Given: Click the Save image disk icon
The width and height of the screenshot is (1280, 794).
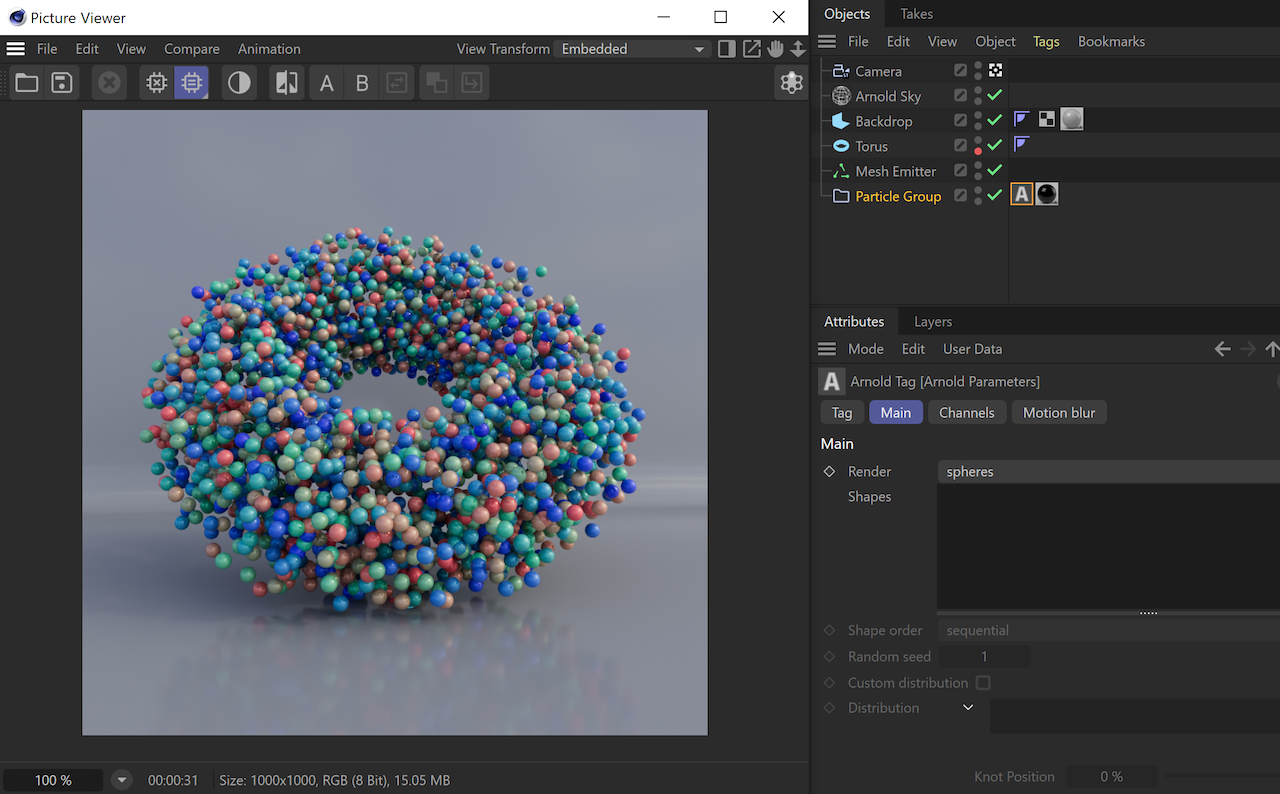Looking at the screenshot, I should tap(62, 83).
